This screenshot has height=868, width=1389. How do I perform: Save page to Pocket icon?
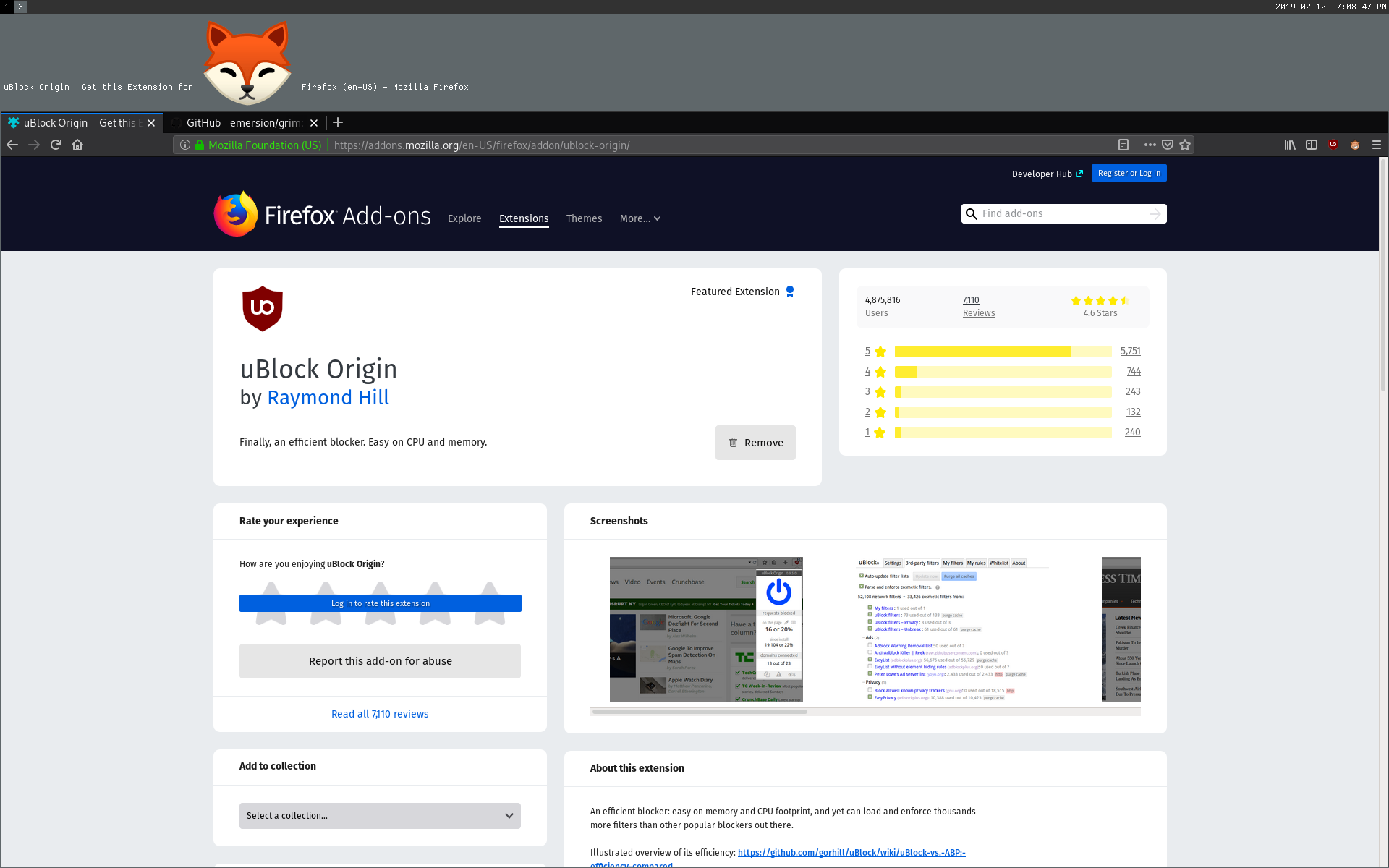tap(1168, 145)
